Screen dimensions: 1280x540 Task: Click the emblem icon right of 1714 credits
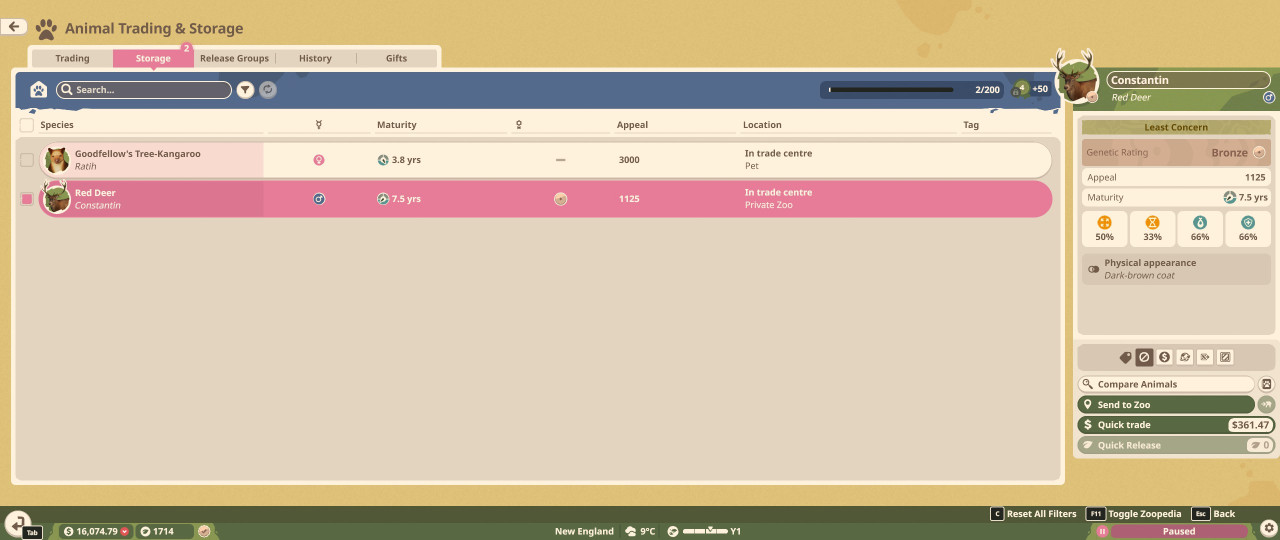[x=204, y=531]
